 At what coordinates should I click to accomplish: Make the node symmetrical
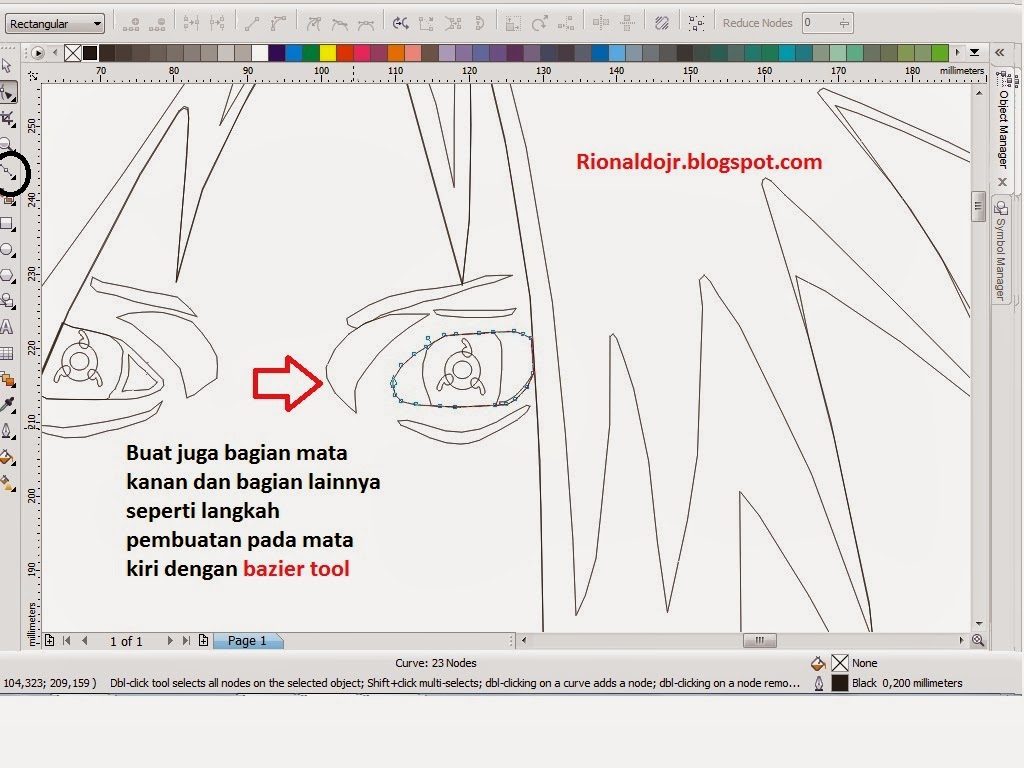(x=366, y=24)
